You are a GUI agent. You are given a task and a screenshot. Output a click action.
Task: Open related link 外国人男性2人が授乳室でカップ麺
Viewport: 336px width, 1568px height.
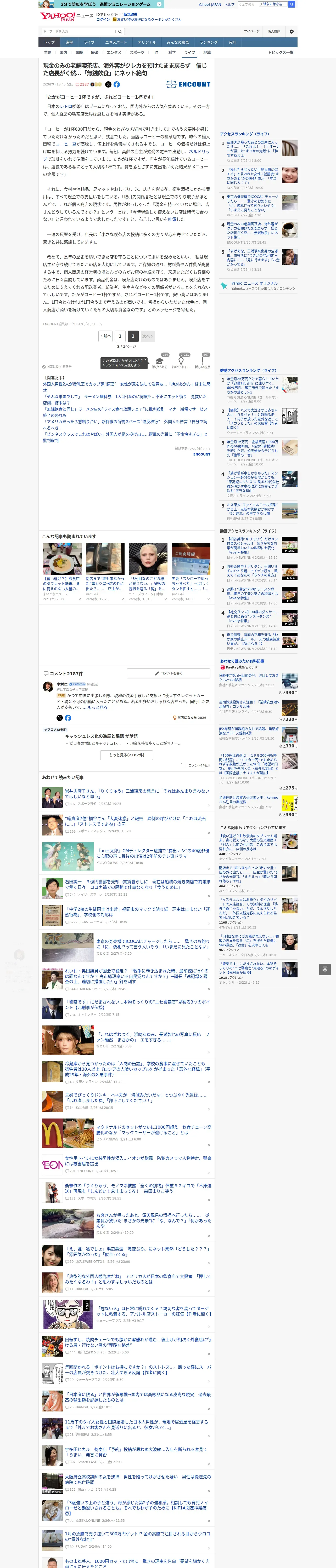[126, 387]
